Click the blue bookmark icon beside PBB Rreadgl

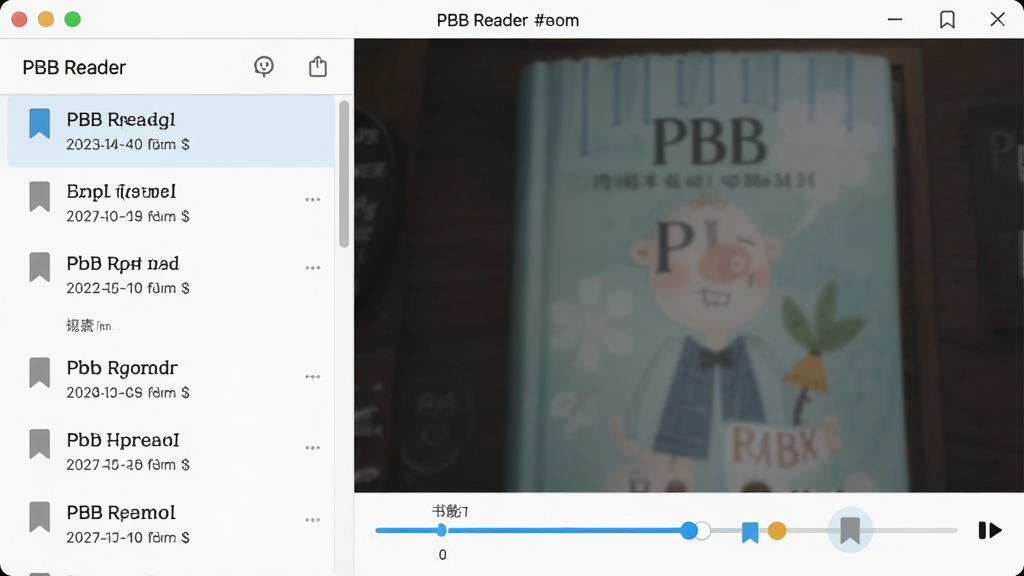click(40, 123)
